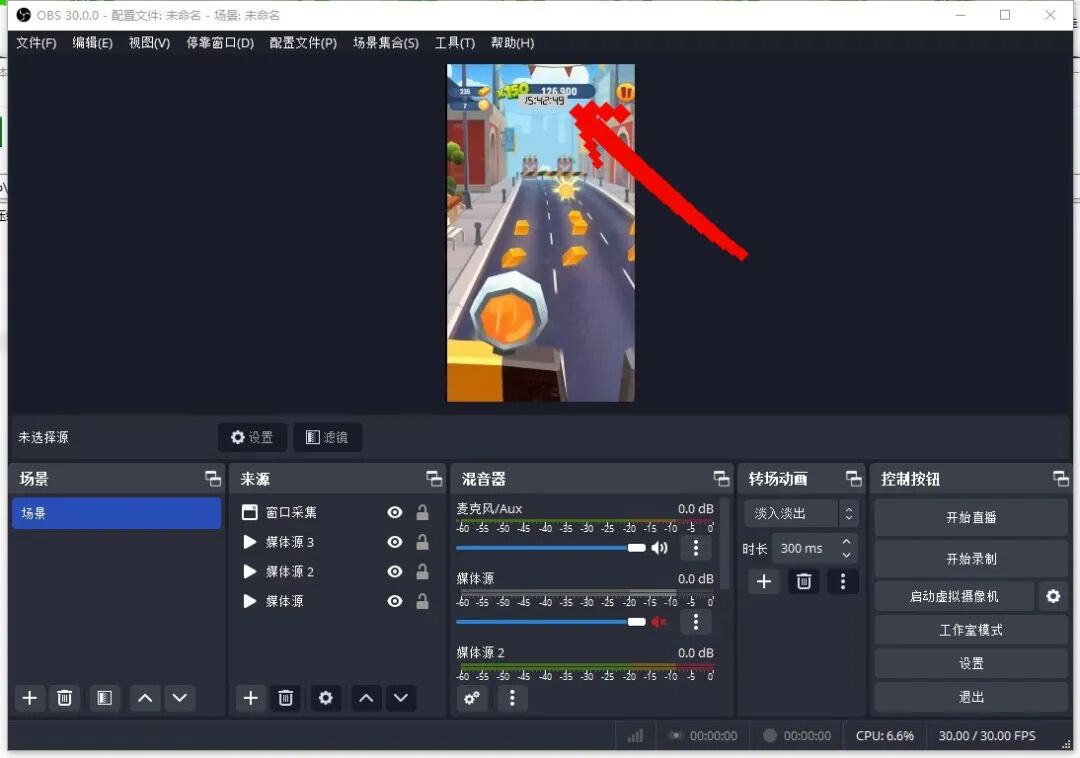This screenshot has height=758, width=1080.
Task: Pop out the 场景 dock panel
Action: click(x=213, y=478)
